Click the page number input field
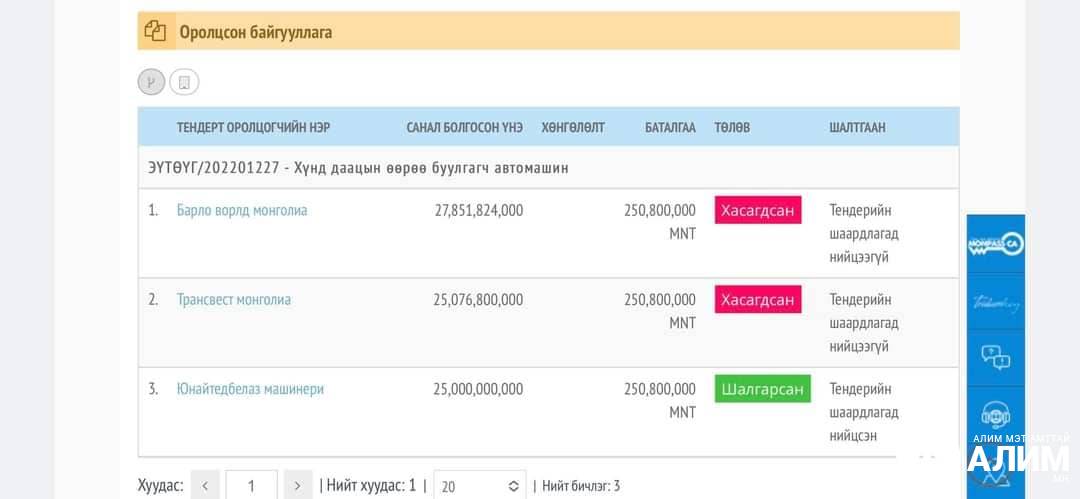1080x499 pixels. (x=251, y=486)
